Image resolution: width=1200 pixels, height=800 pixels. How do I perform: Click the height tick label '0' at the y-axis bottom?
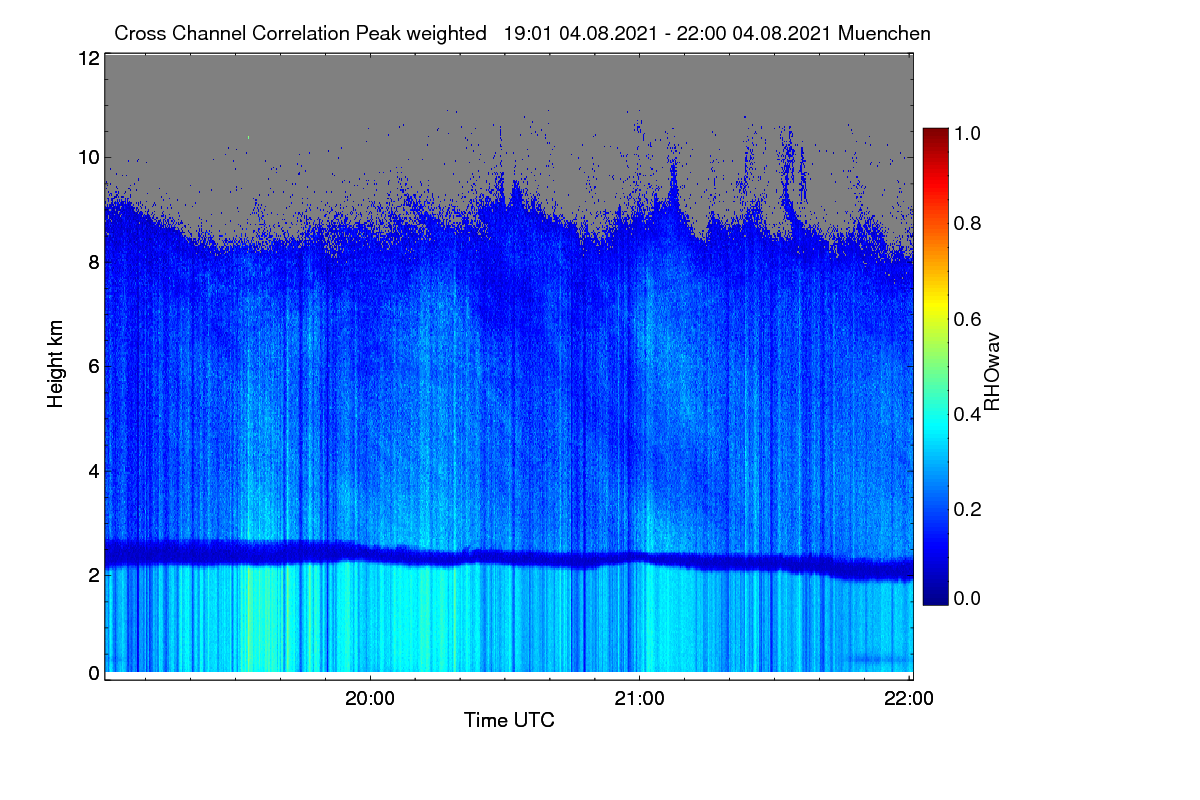[93, 673]
